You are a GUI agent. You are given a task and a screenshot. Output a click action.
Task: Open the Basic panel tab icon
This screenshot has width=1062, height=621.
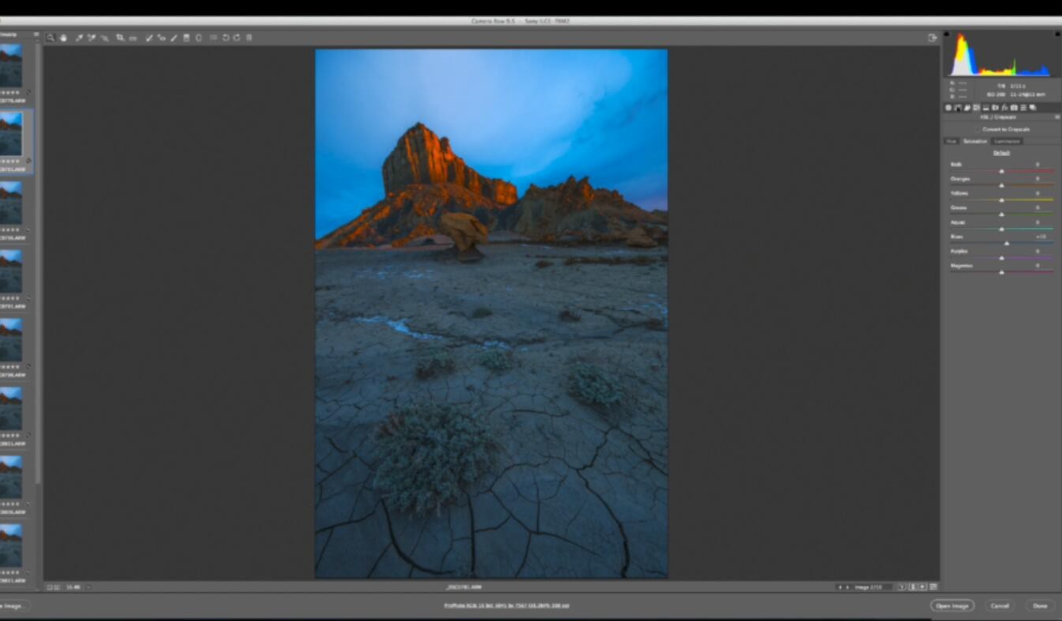(x=948, y=108)
